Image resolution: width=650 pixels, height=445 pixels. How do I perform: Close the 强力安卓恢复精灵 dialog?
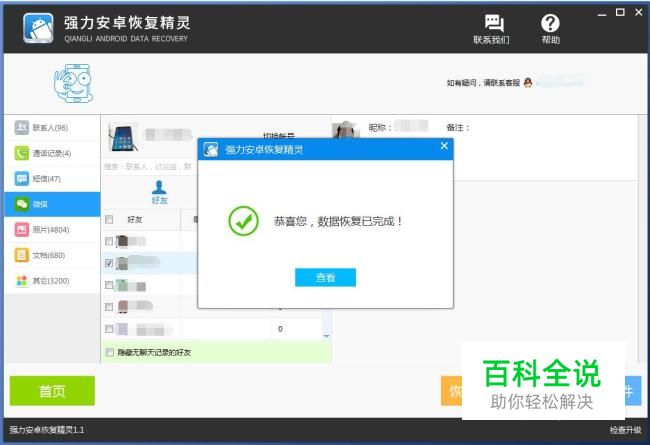(444, 146)
